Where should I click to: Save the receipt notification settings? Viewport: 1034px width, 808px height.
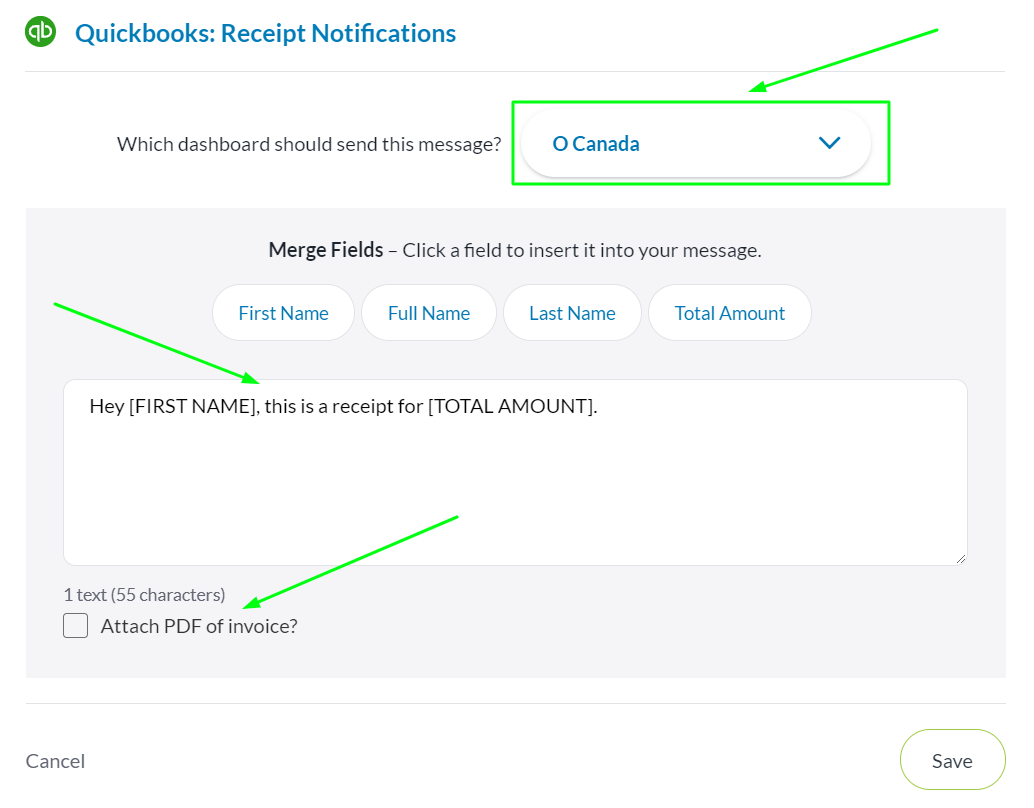952,760
